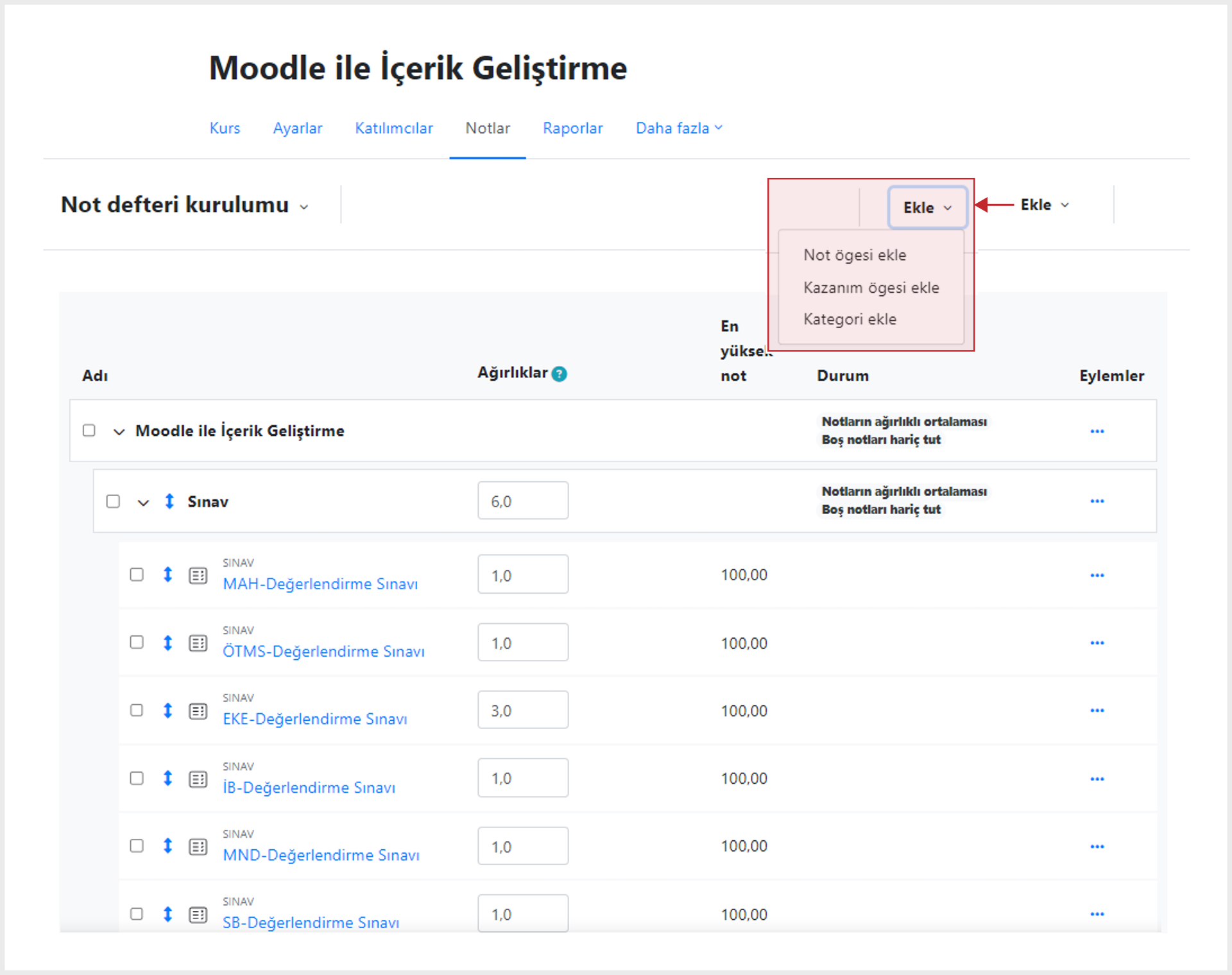The width and height of the screenshot is (1232, 975).
Task: Click the move icon for Sınav category
Action: point(169,501)
